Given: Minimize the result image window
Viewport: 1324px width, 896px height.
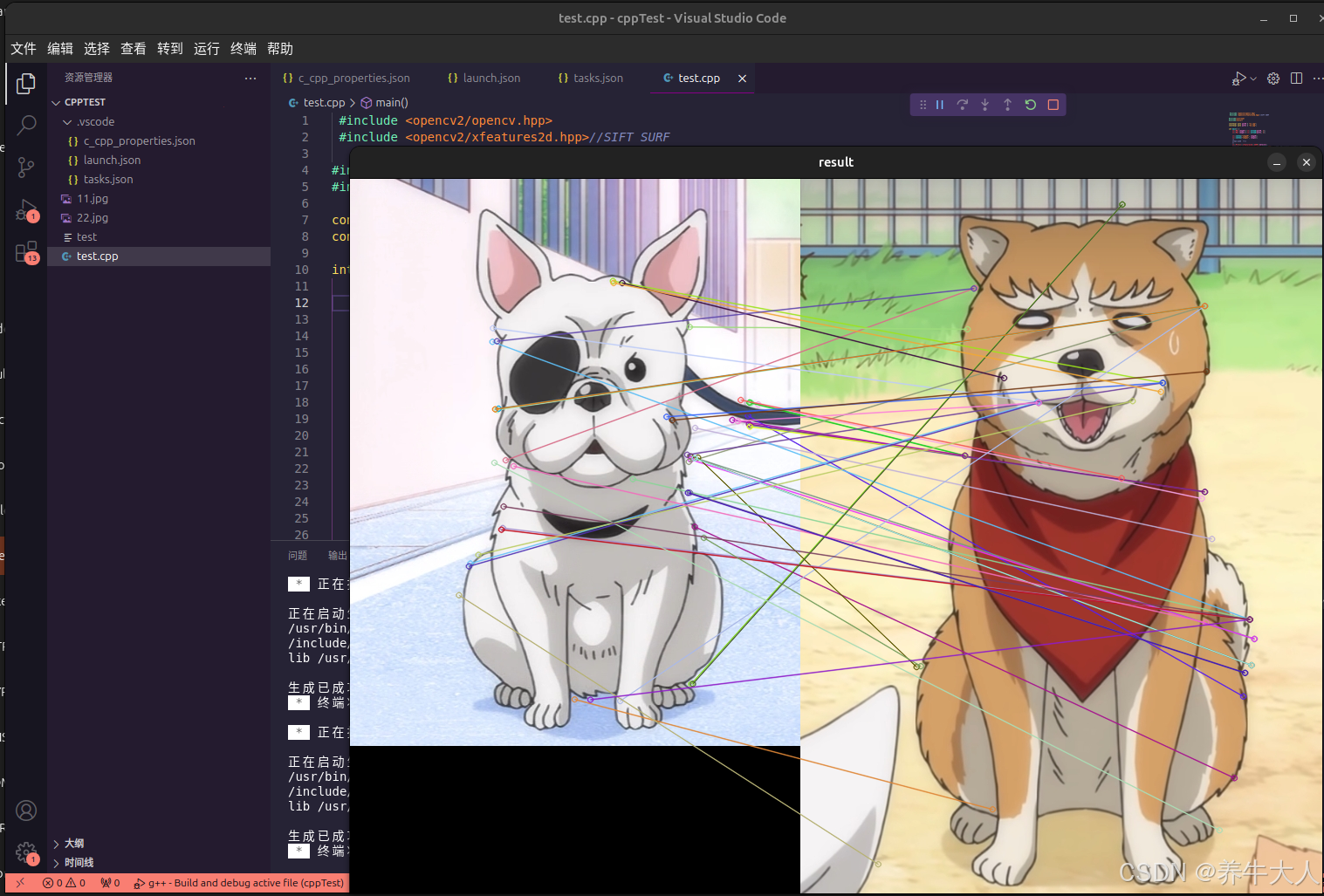Looking at the screenshot, I should pyautogui.click(x=1277, y=162).
